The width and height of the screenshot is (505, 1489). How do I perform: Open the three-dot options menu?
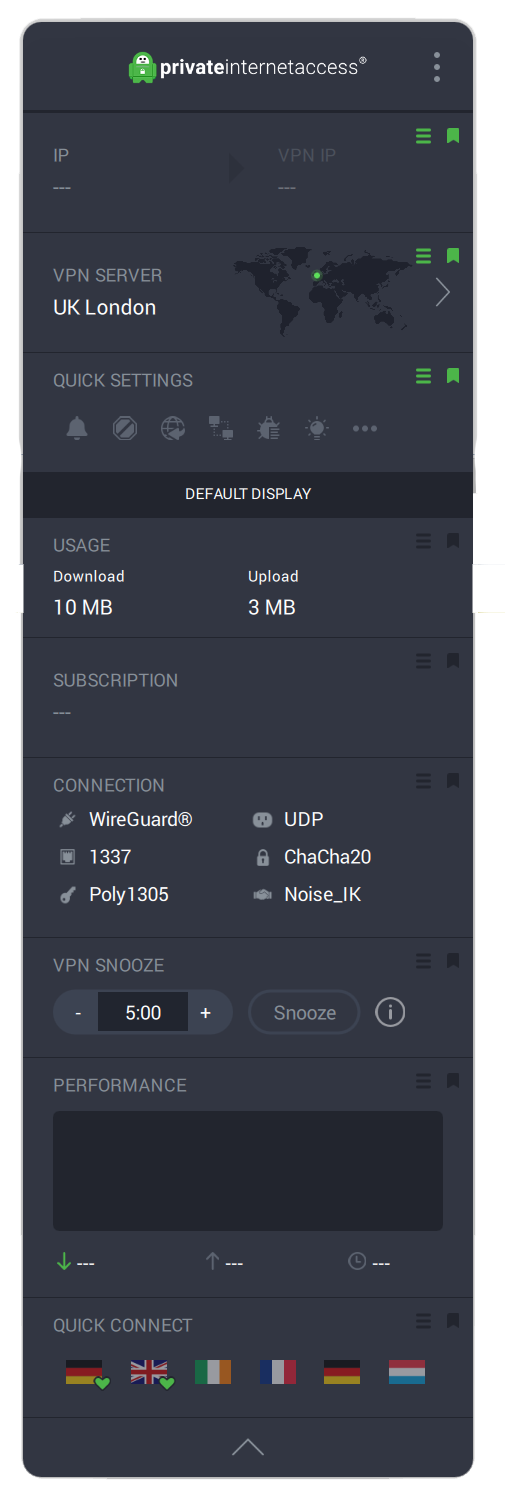pyautogui.click(x=437, y=67)
